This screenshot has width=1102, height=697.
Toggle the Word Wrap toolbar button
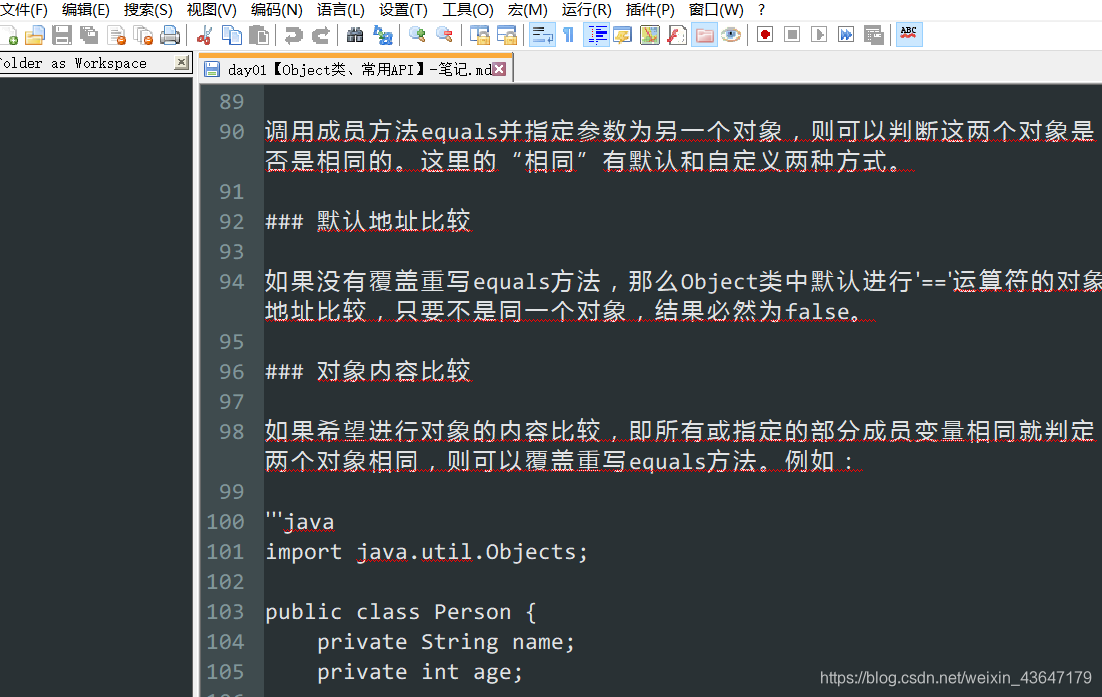coord(542,34)
